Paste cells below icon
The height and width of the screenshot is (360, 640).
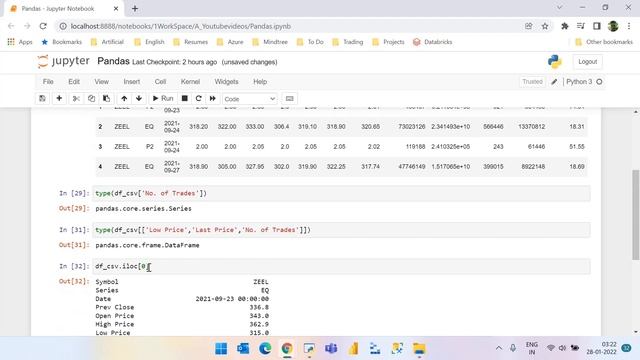[x=106, y=98]
